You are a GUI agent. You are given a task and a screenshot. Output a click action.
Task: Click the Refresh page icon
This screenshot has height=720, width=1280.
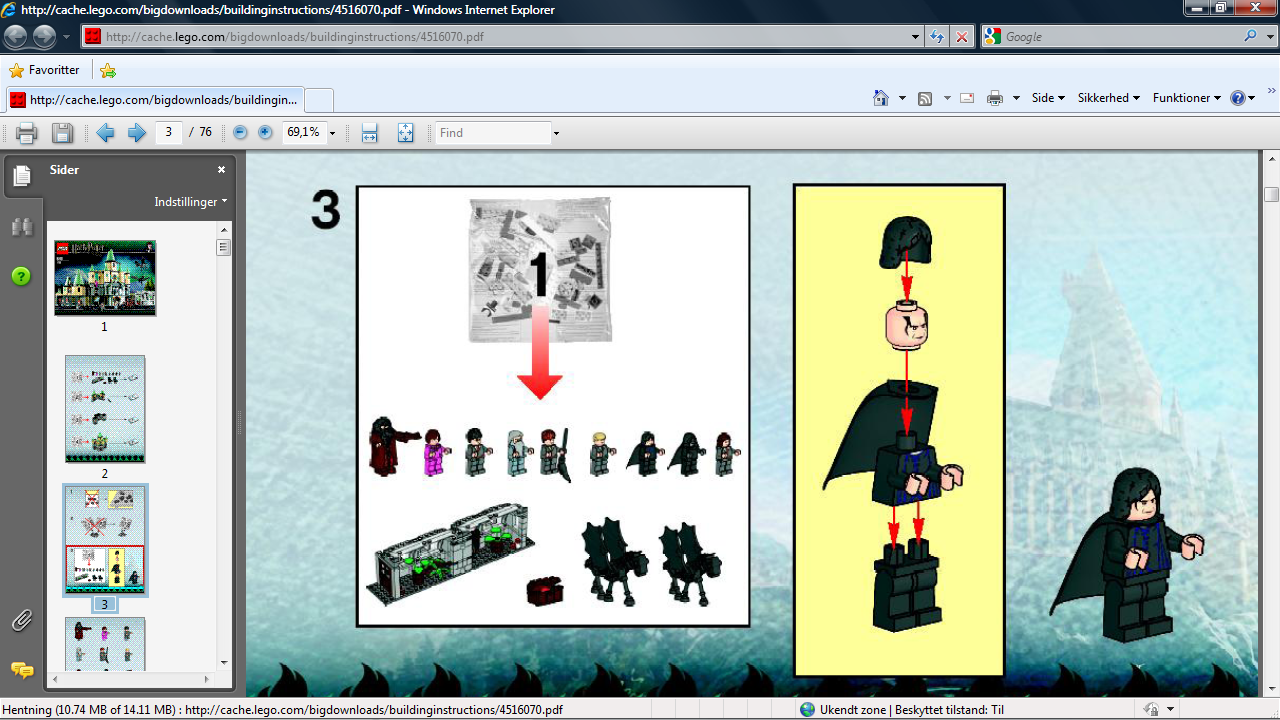(x=937, y=37)
